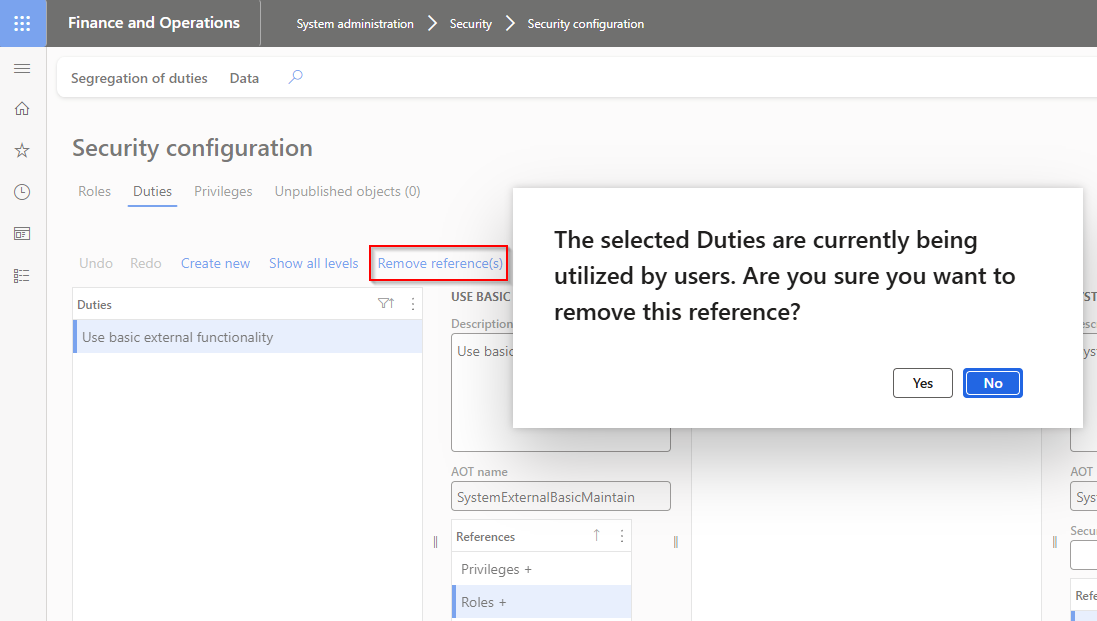The image size is (1097, 621).
Task: Click the Create new link
Action: [x=215, y=263]
